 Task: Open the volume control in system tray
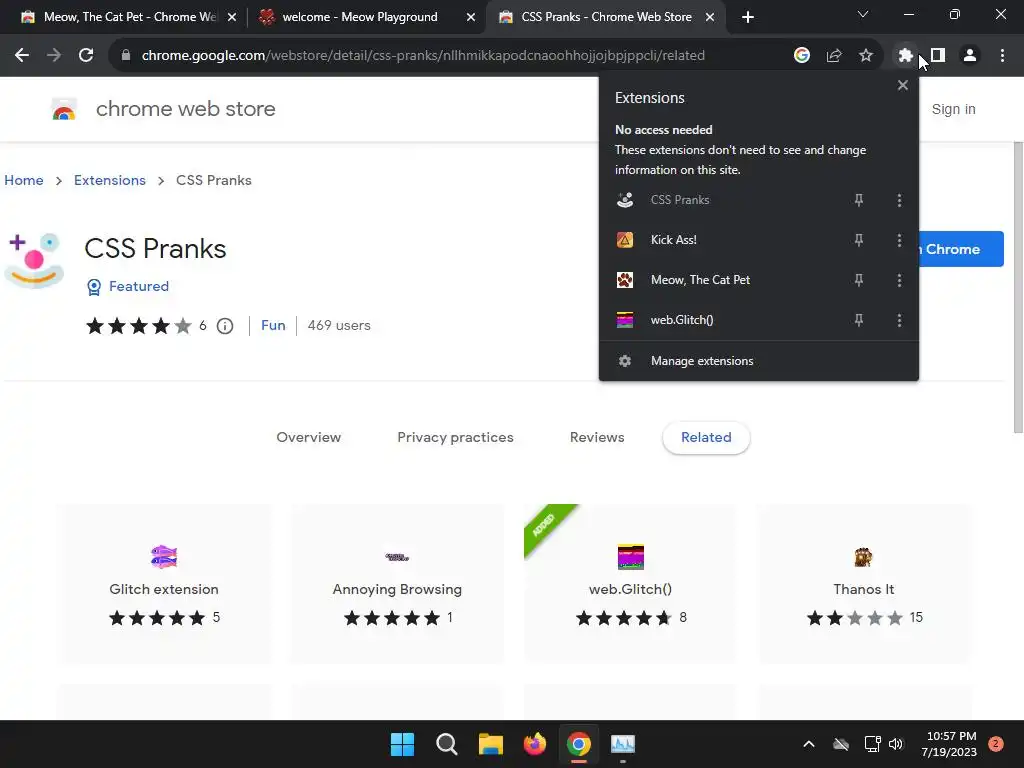pyautogui.click(x=896, y=744)
